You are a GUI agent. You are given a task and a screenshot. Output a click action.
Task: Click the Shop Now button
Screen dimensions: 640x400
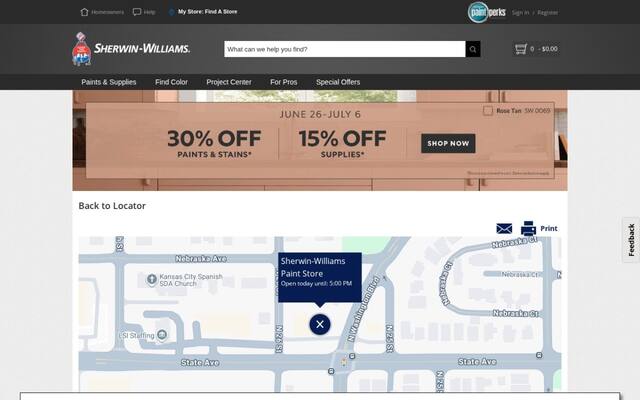coord(448,143)
